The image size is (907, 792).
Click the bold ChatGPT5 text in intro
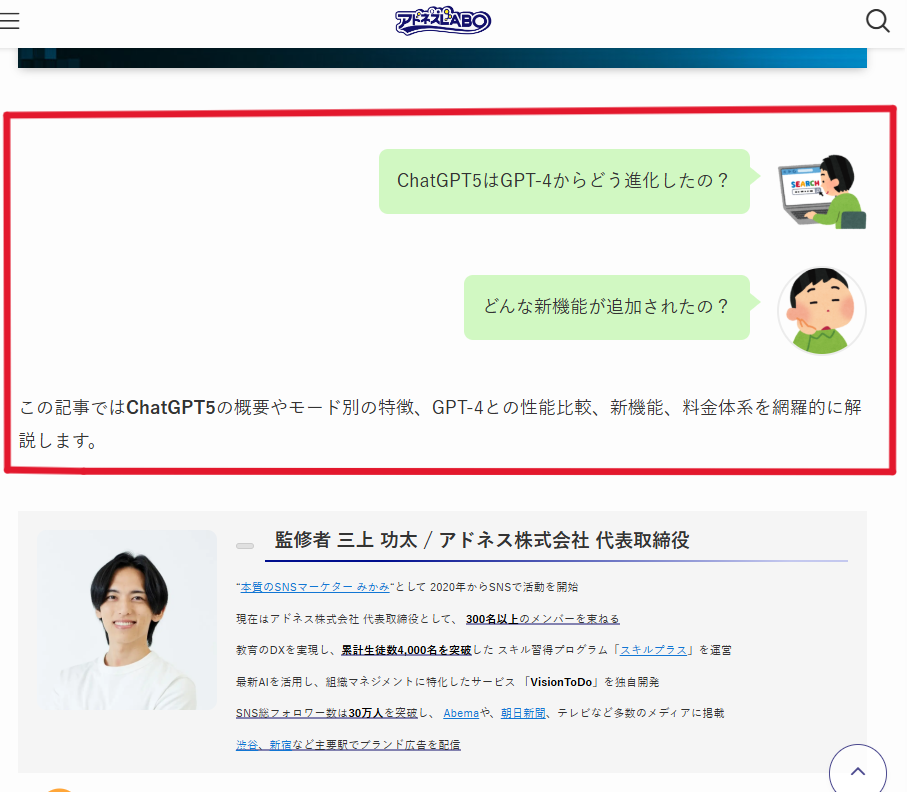172,408
